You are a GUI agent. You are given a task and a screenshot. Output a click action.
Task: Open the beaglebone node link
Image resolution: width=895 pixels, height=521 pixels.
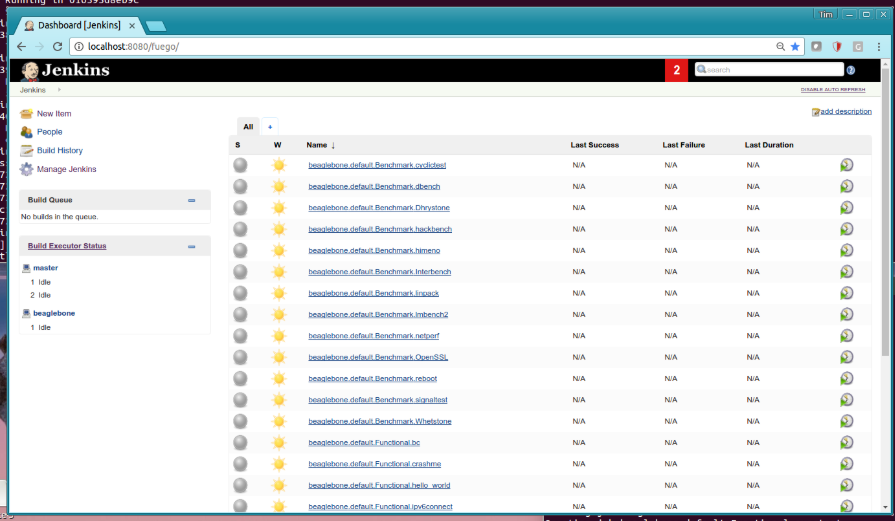pyautogui.click(x=54, y=313)
